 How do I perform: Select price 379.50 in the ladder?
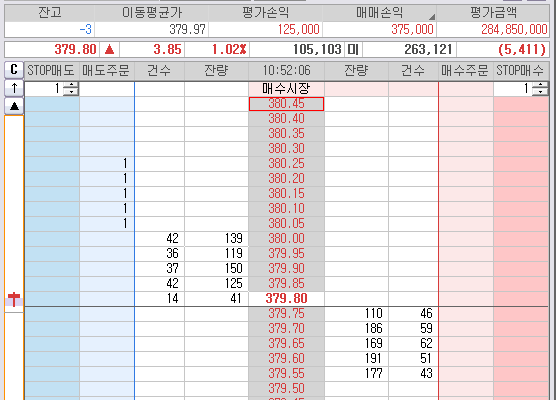(286, 388)
